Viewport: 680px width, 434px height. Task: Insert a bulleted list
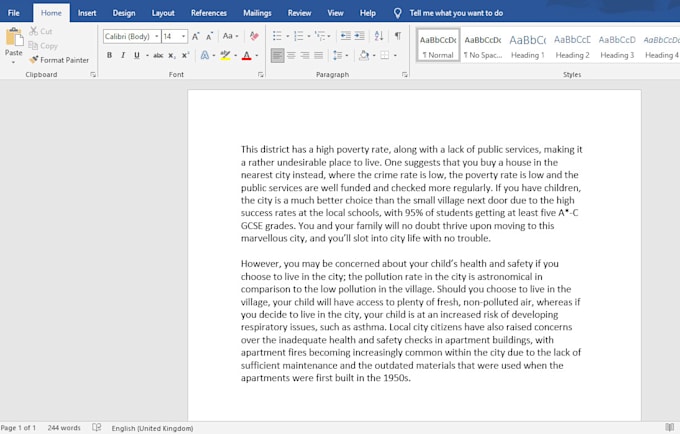(x=277, y=36)
